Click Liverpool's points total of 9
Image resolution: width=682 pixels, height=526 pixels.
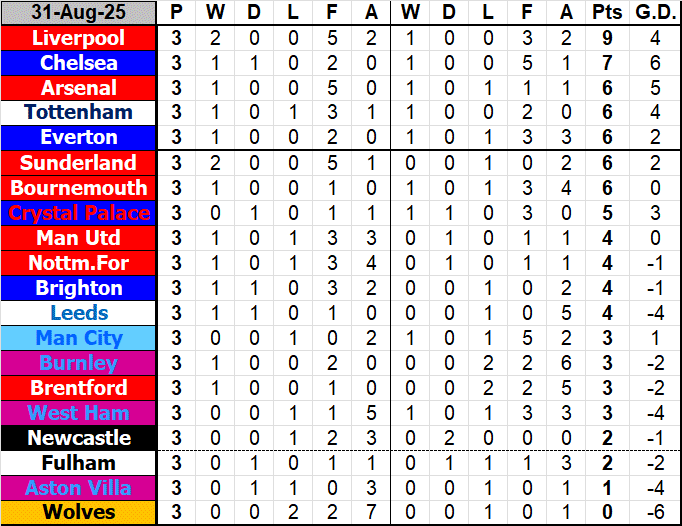click(603, 38)
